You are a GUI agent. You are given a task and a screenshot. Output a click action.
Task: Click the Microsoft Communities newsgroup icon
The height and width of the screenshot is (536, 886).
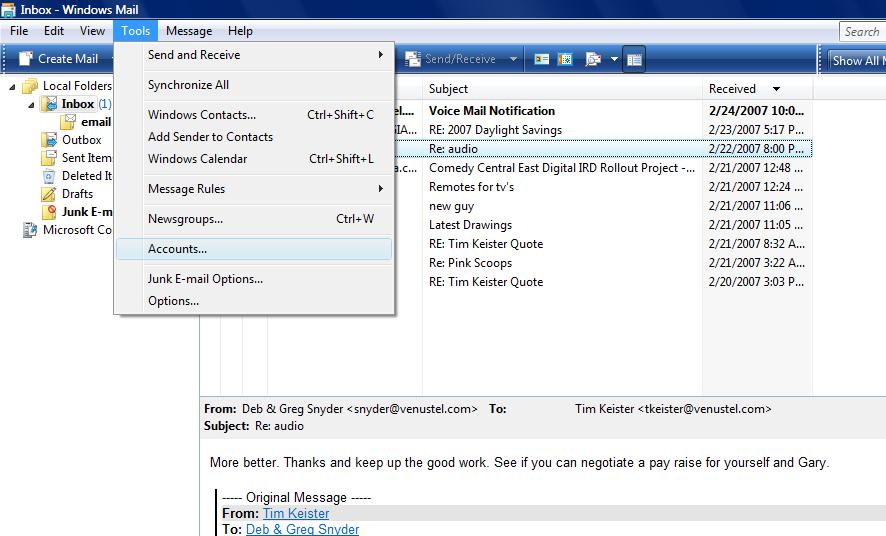[x=30, y=230]
